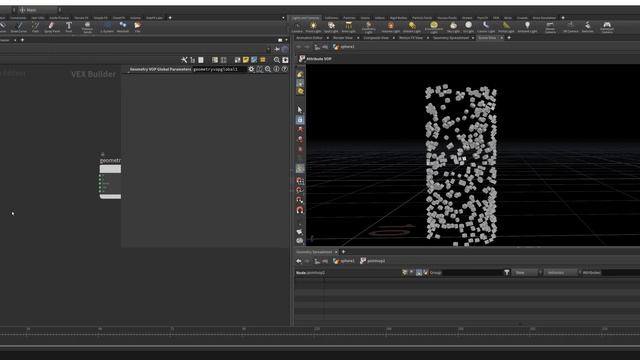
Task: Go back in the spreadsheet network path
Action: 299,261
